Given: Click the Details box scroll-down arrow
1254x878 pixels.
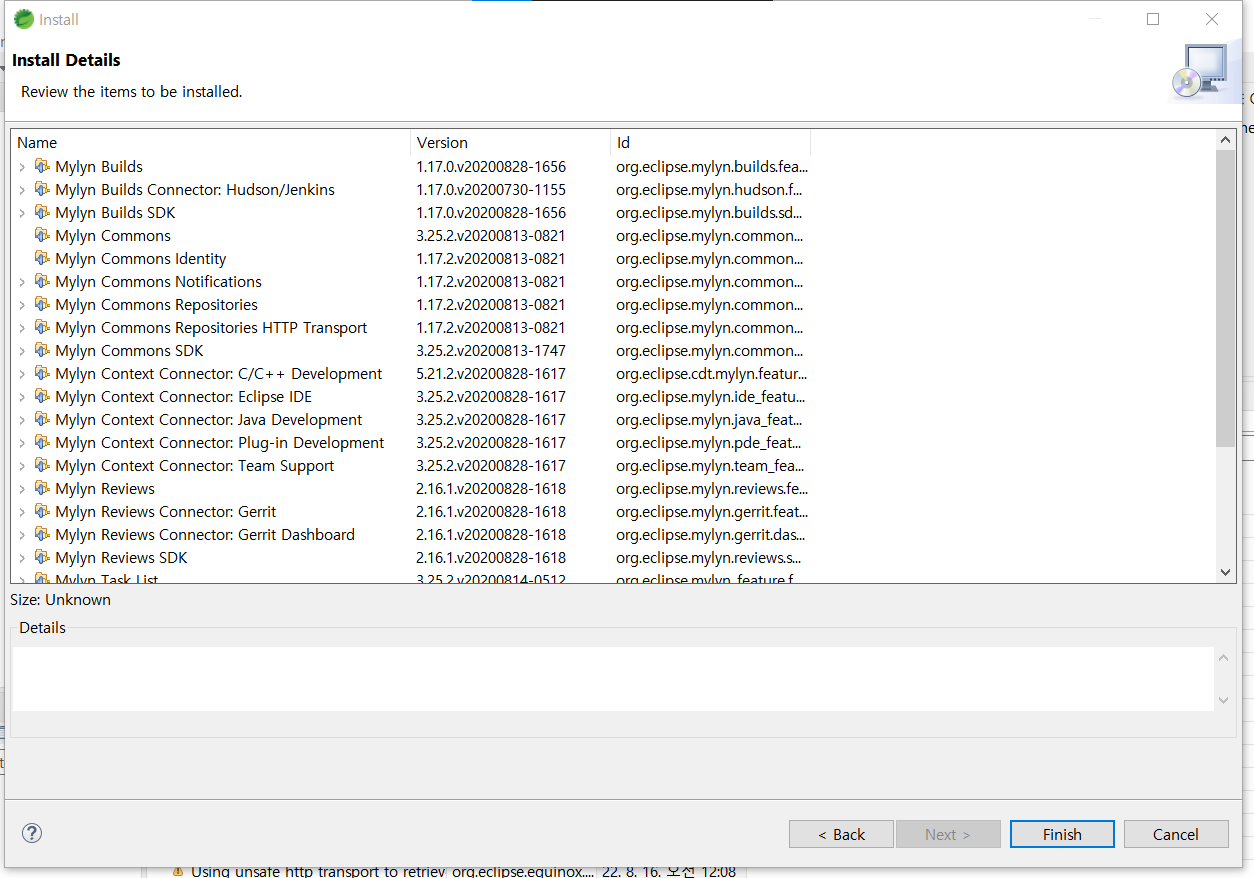Looking at the screenshot, I should tap(1223, 700).
